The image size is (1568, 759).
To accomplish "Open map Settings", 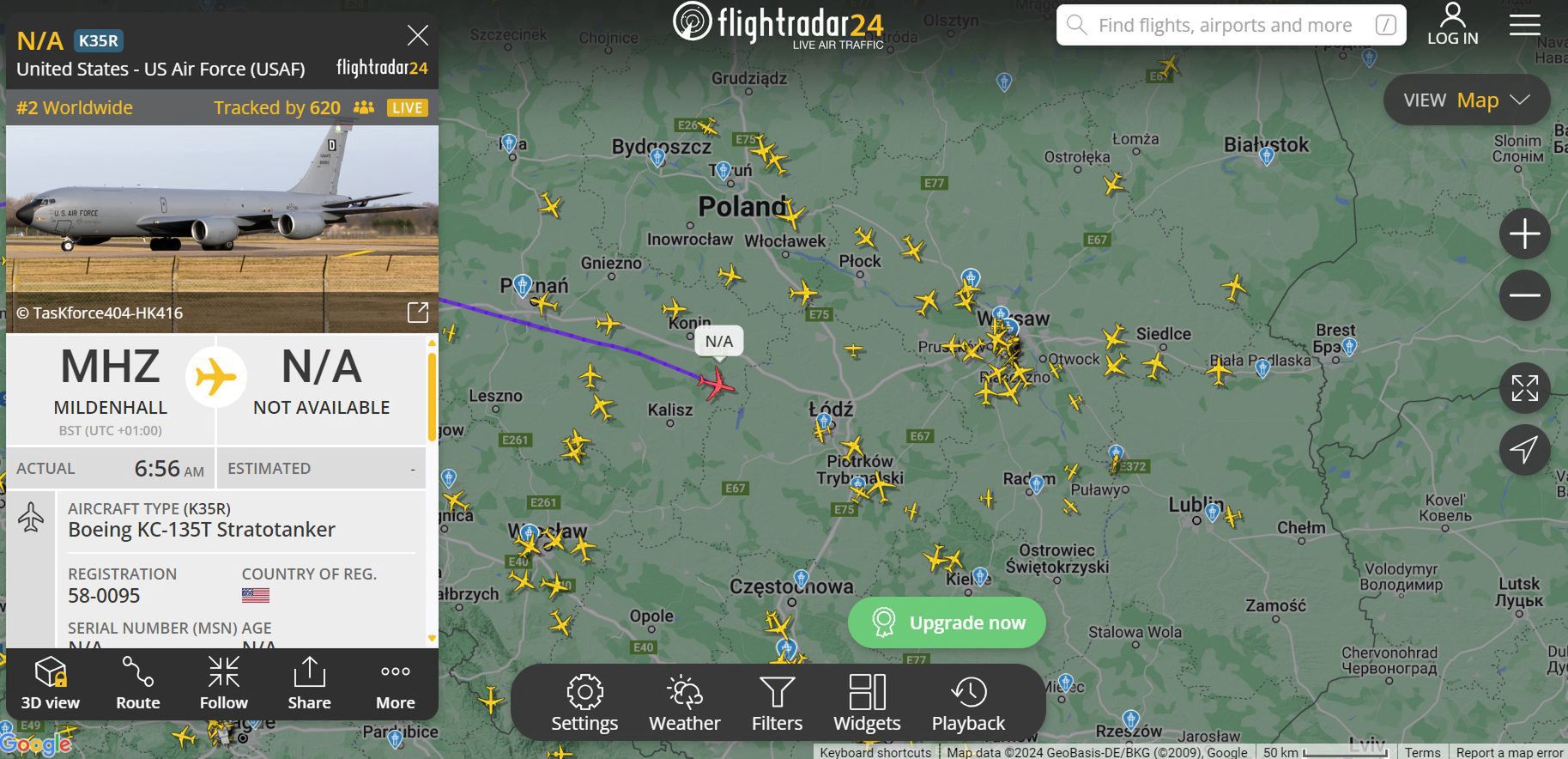I will point(584,703).
